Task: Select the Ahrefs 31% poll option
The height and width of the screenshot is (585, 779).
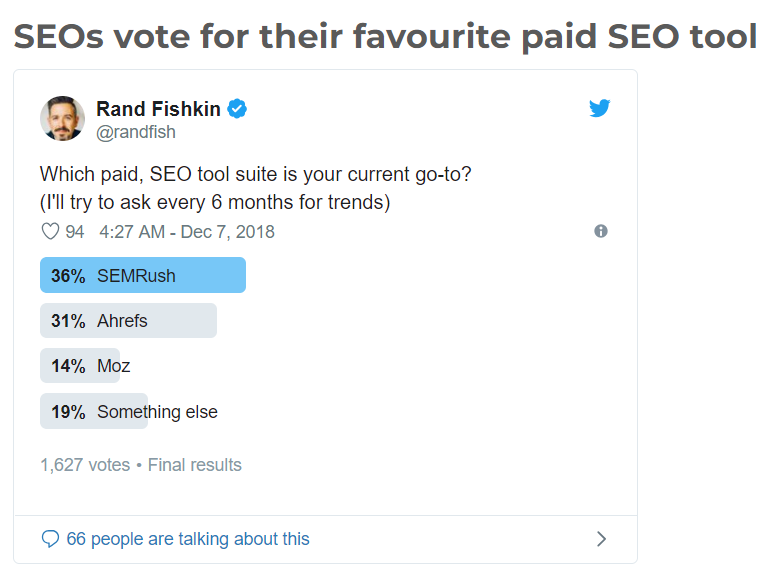Action: [x=128, y=320]
